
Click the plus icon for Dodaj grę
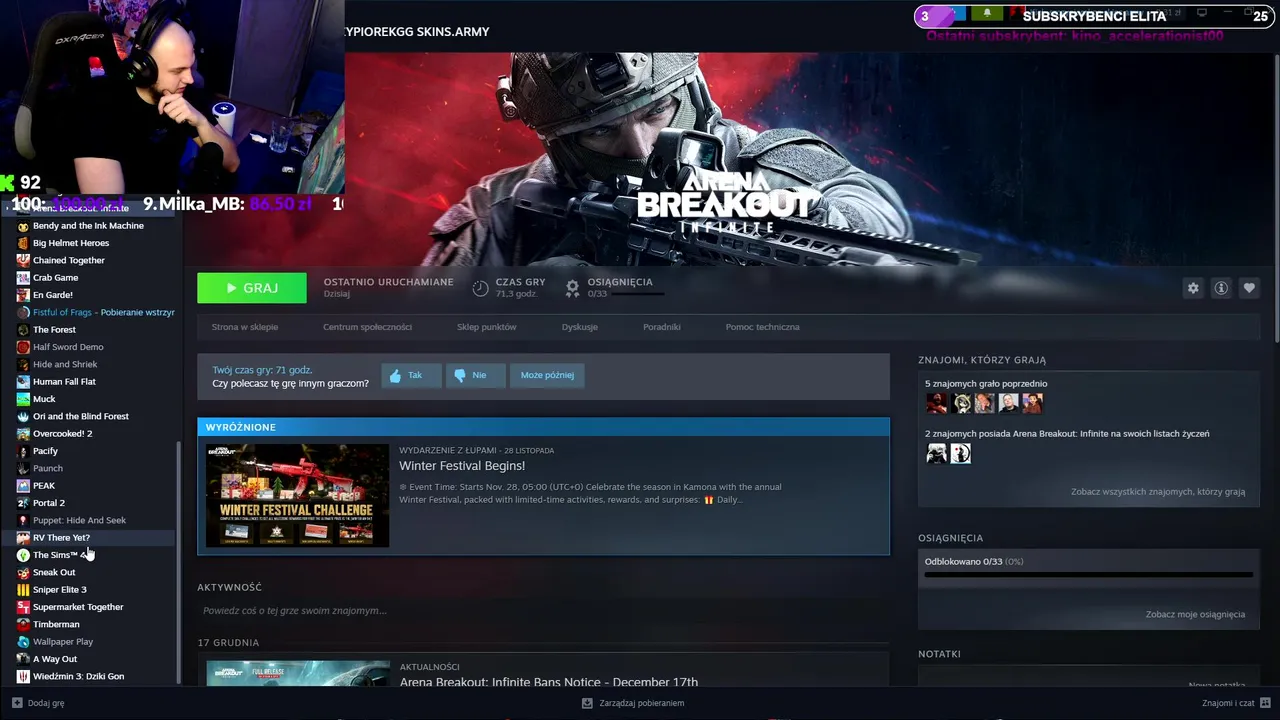[x=17, y=703]
